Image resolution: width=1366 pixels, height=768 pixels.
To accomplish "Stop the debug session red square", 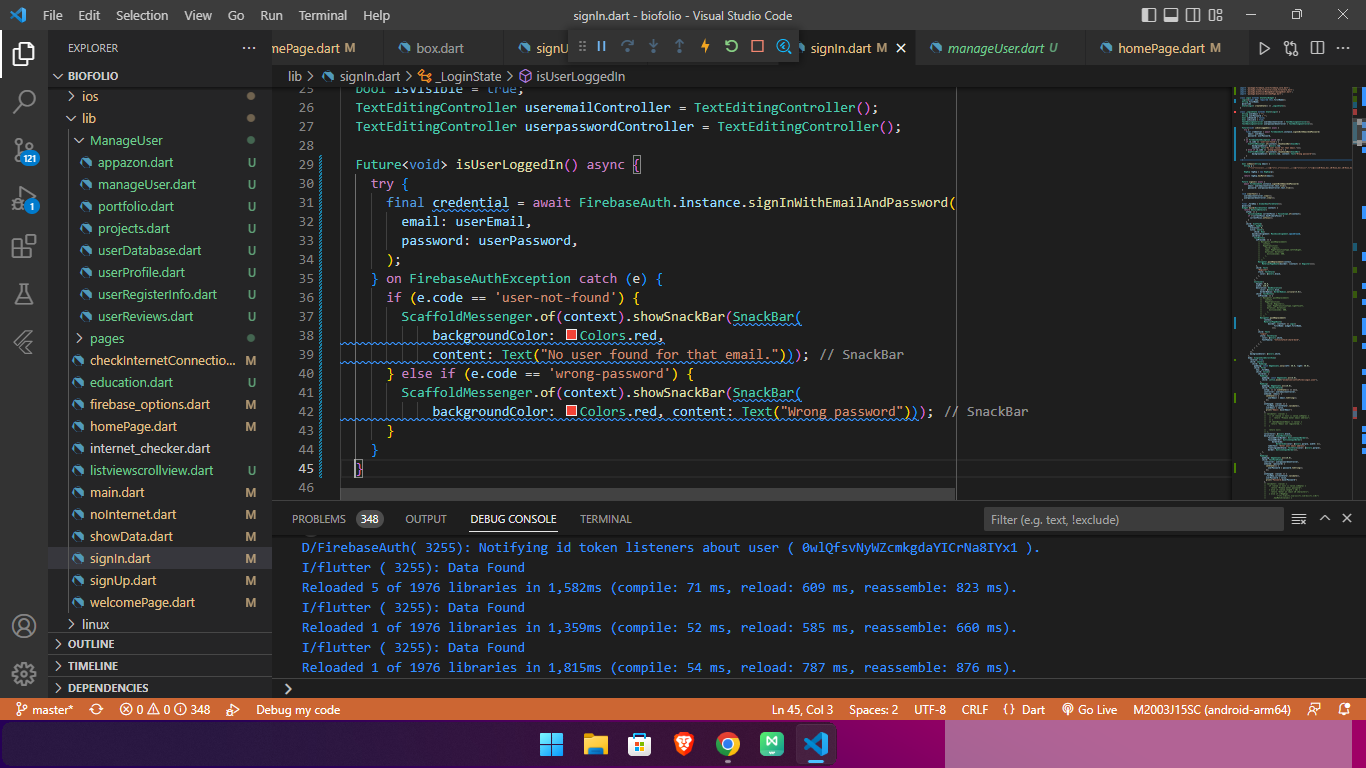I will [757, 46].
